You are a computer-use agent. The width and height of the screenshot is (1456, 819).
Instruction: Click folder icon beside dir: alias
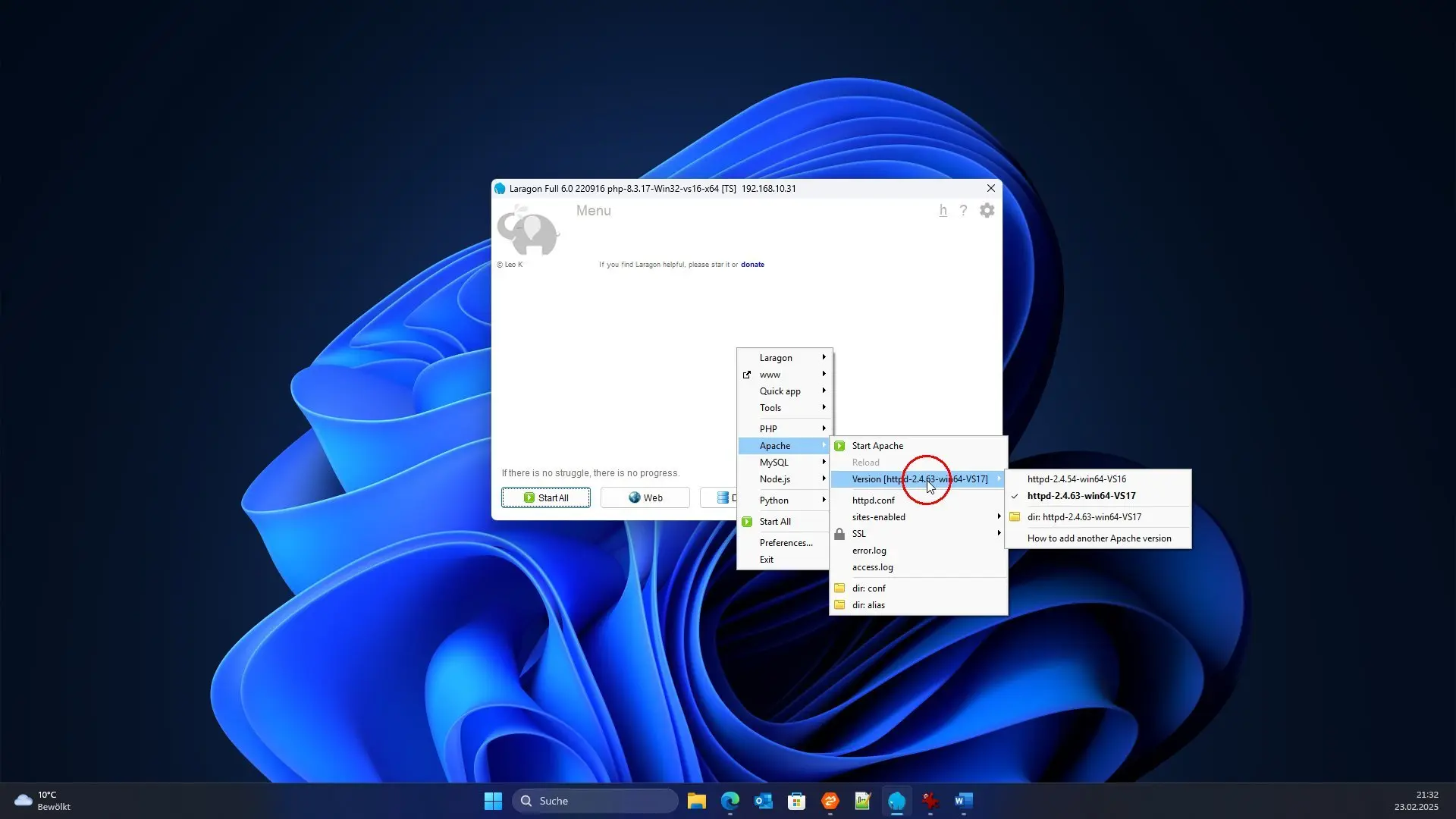[839, 605]
